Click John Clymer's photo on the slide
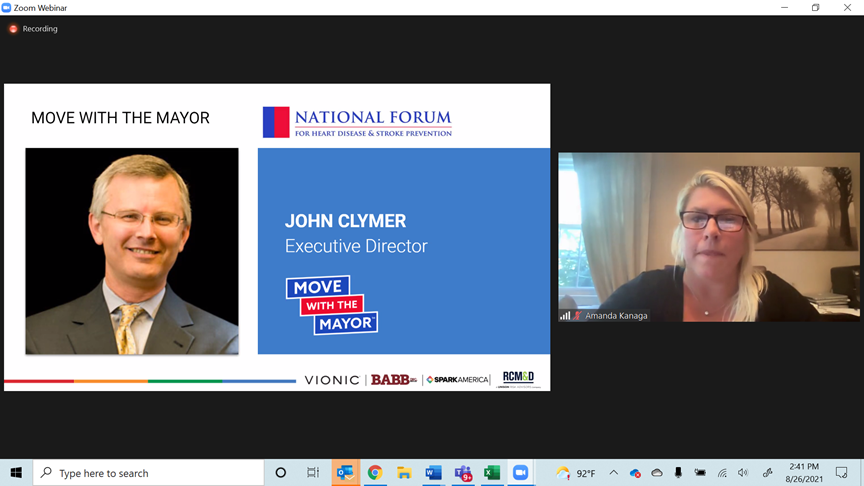The height and width of the screenshot is (486, 864). pos(132,251)
